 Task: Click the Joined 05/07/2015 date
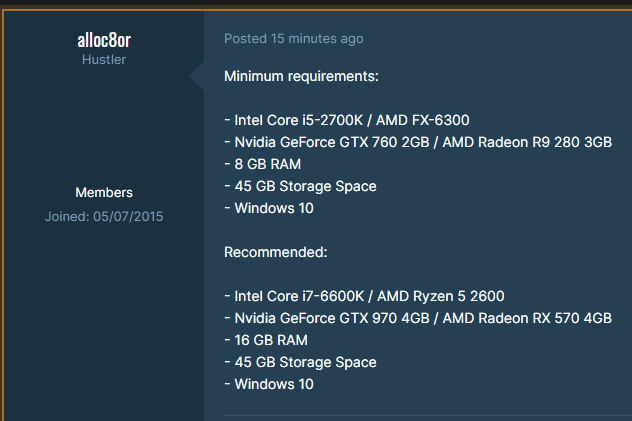click(x=104, y=216)
